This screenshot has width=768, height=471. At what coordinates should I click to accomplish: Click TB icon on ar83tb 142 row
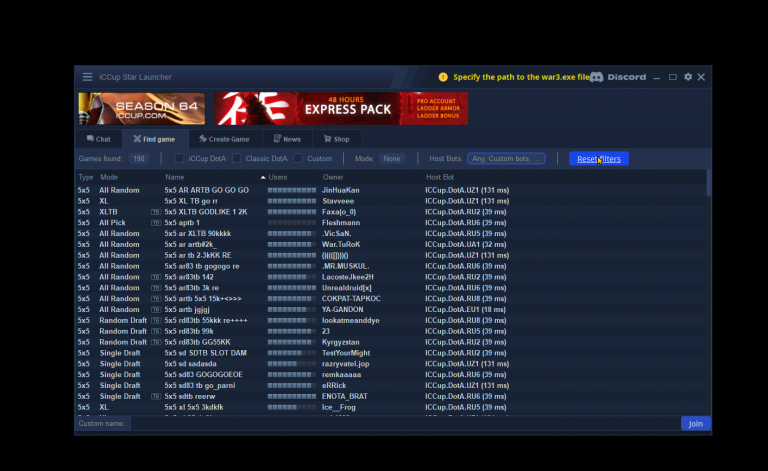click(x=156, y=277)
